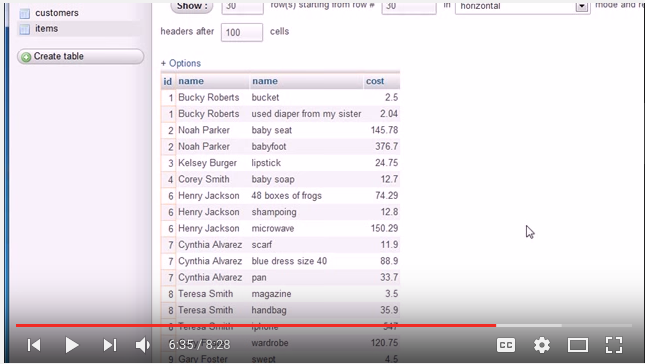
Task: Select cost value 120.75
Action: click(x=384, y=343)
